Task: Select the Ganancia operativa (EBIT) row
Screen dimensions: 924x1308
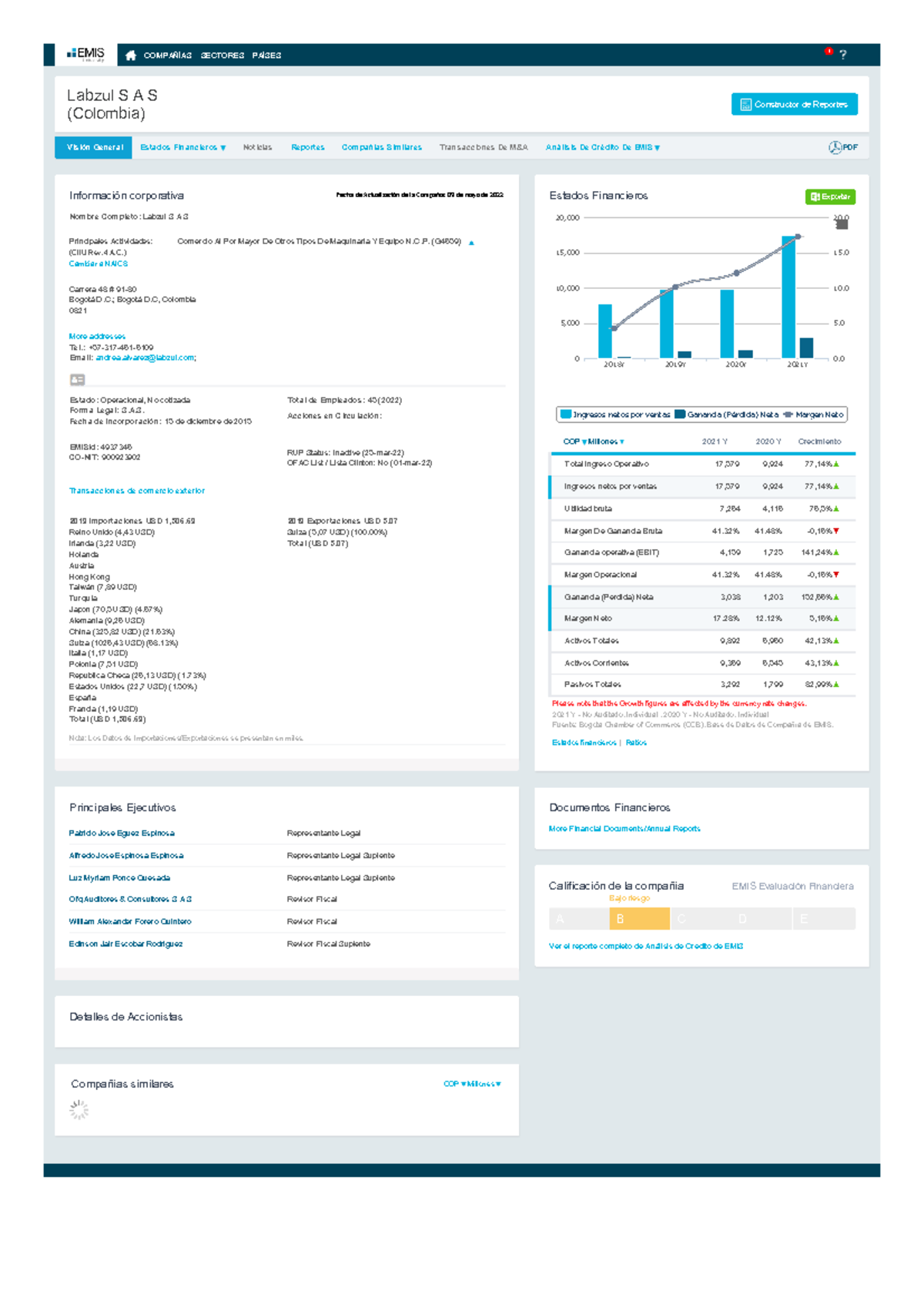Action: click(703, 552)
